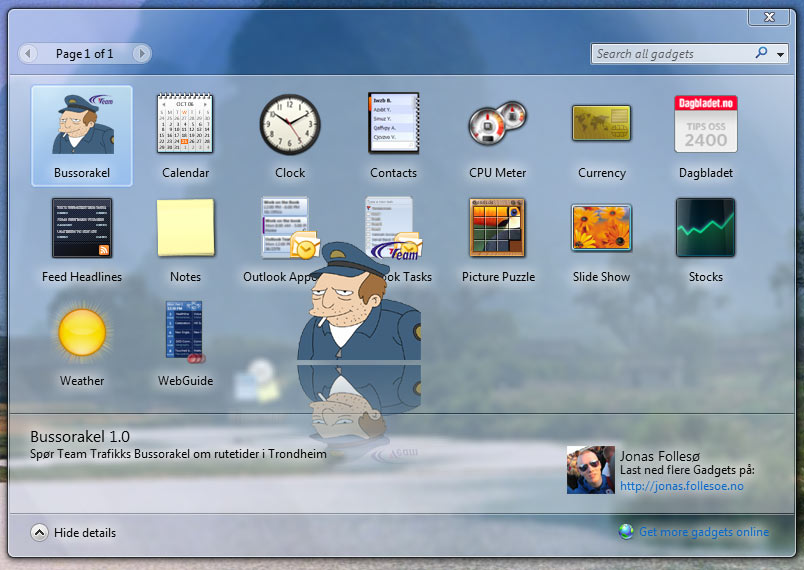Pick the Stocks gadget
This screenshot has width=804, height=570.
tap(706, 228)
